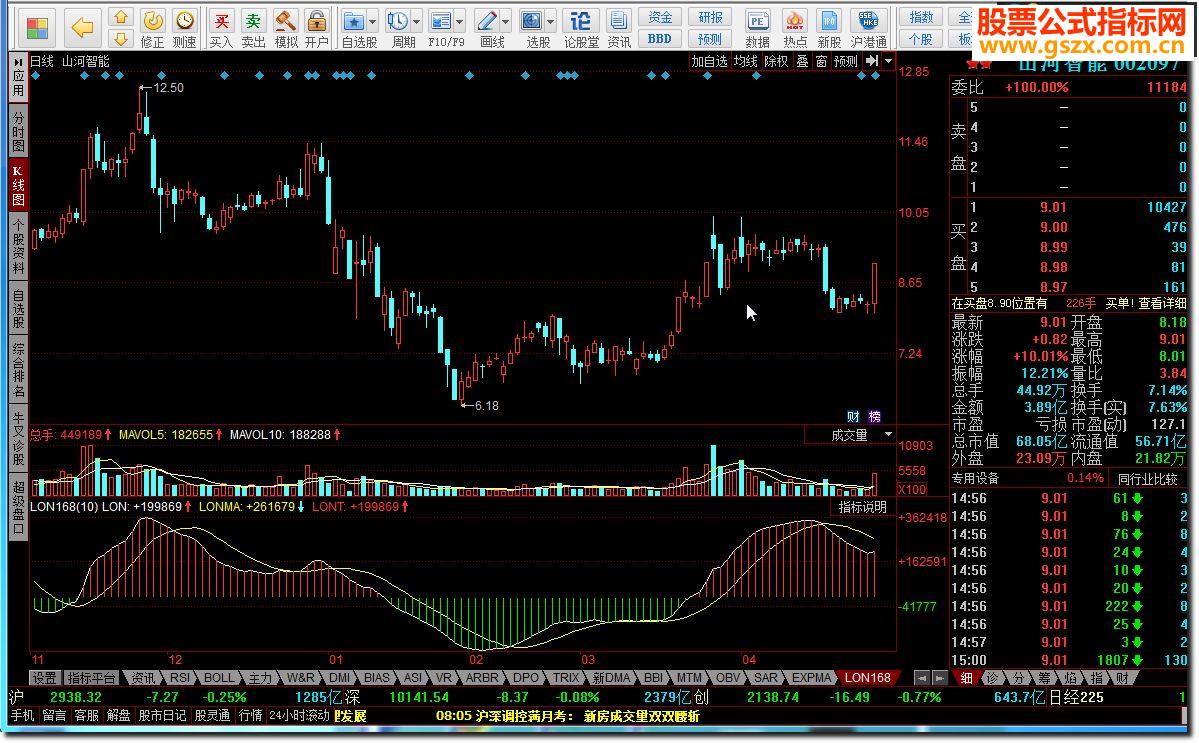Click the 指标说明 indicator description button
1199x743 pixels.
(862, 507)
